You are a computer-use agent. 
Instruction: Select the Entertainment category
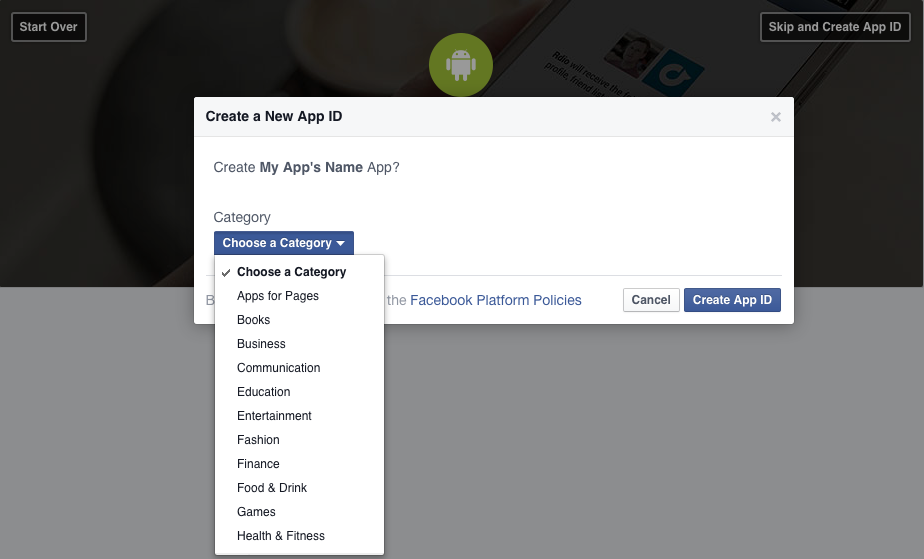point(274,416)
